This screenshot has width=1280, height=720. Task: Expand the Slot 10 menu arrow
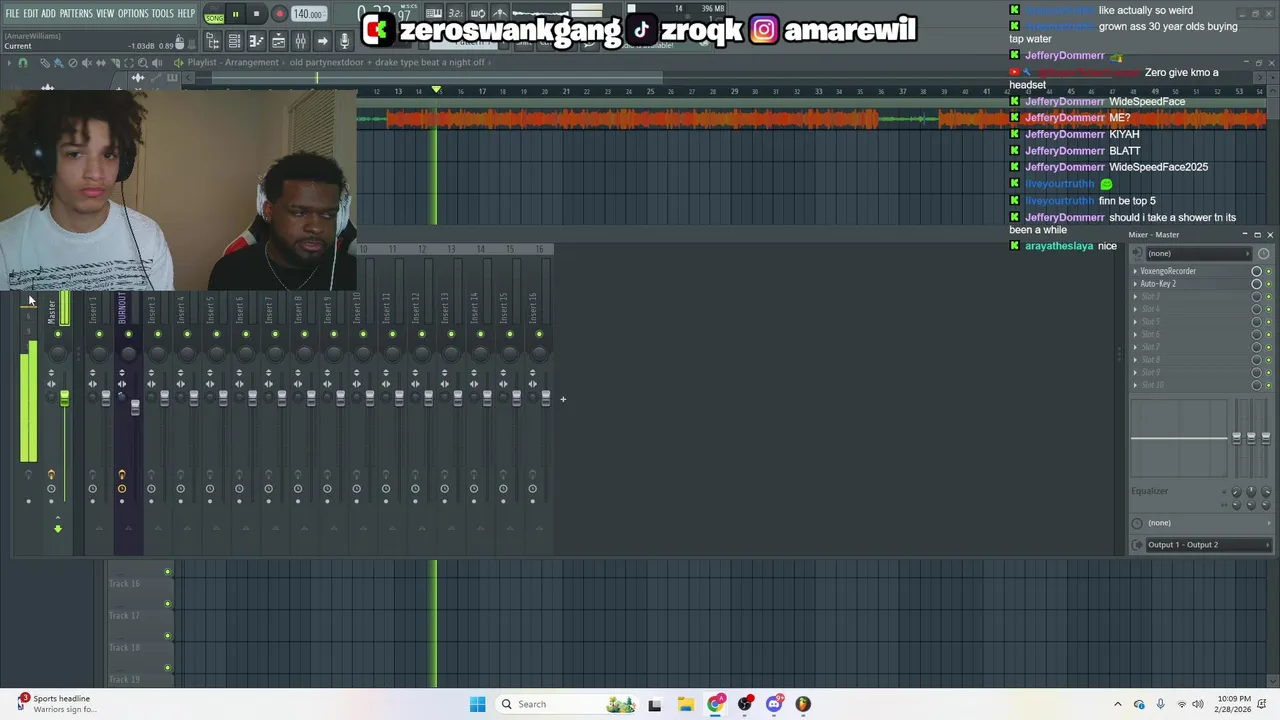(1135, 385)
